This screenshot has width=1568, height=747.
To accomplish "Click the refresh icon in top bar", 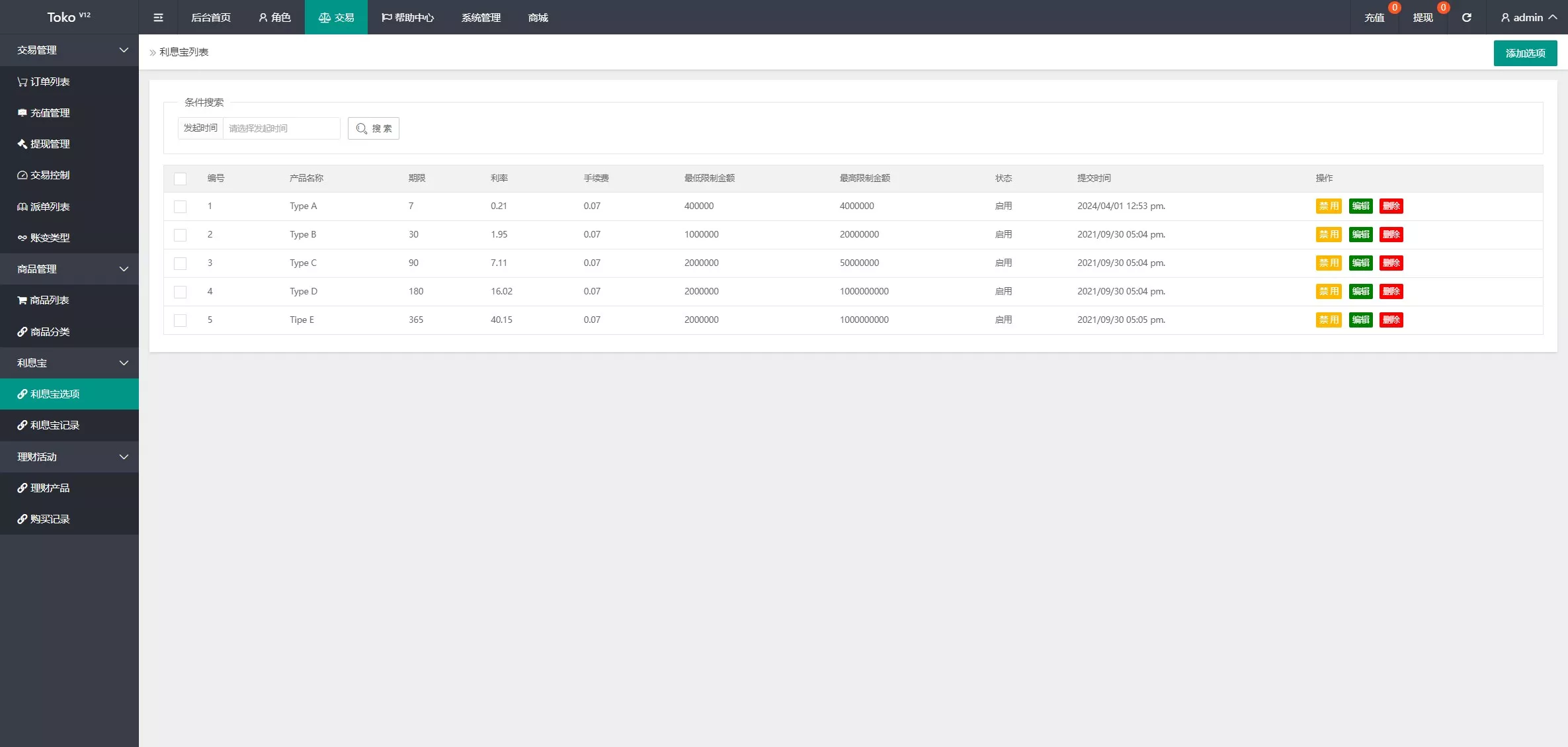I will pyautogui.click(x=1466, y=17).
